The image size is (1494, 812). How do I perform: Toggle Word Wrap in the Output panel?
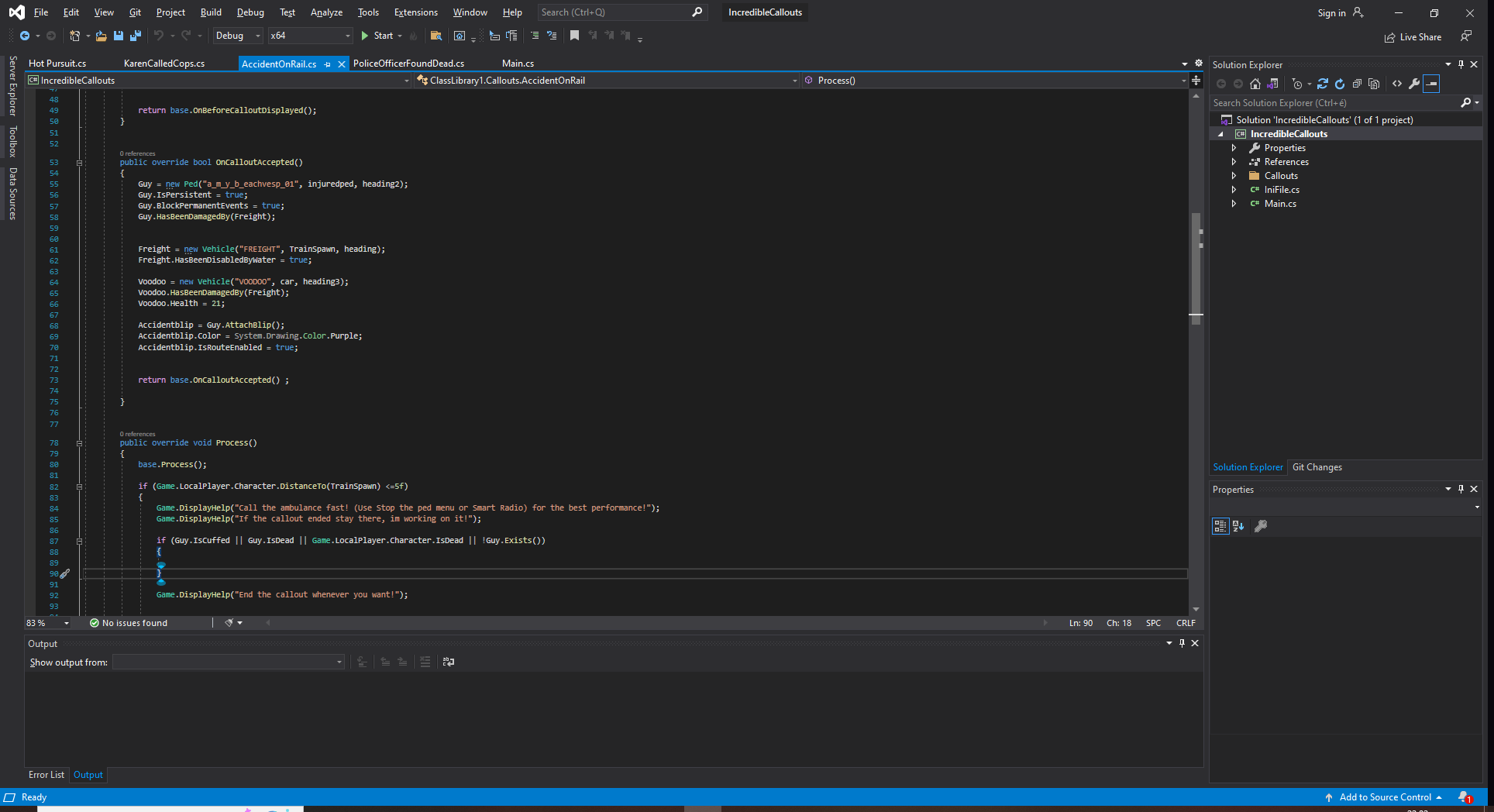(x=448, y=662)
